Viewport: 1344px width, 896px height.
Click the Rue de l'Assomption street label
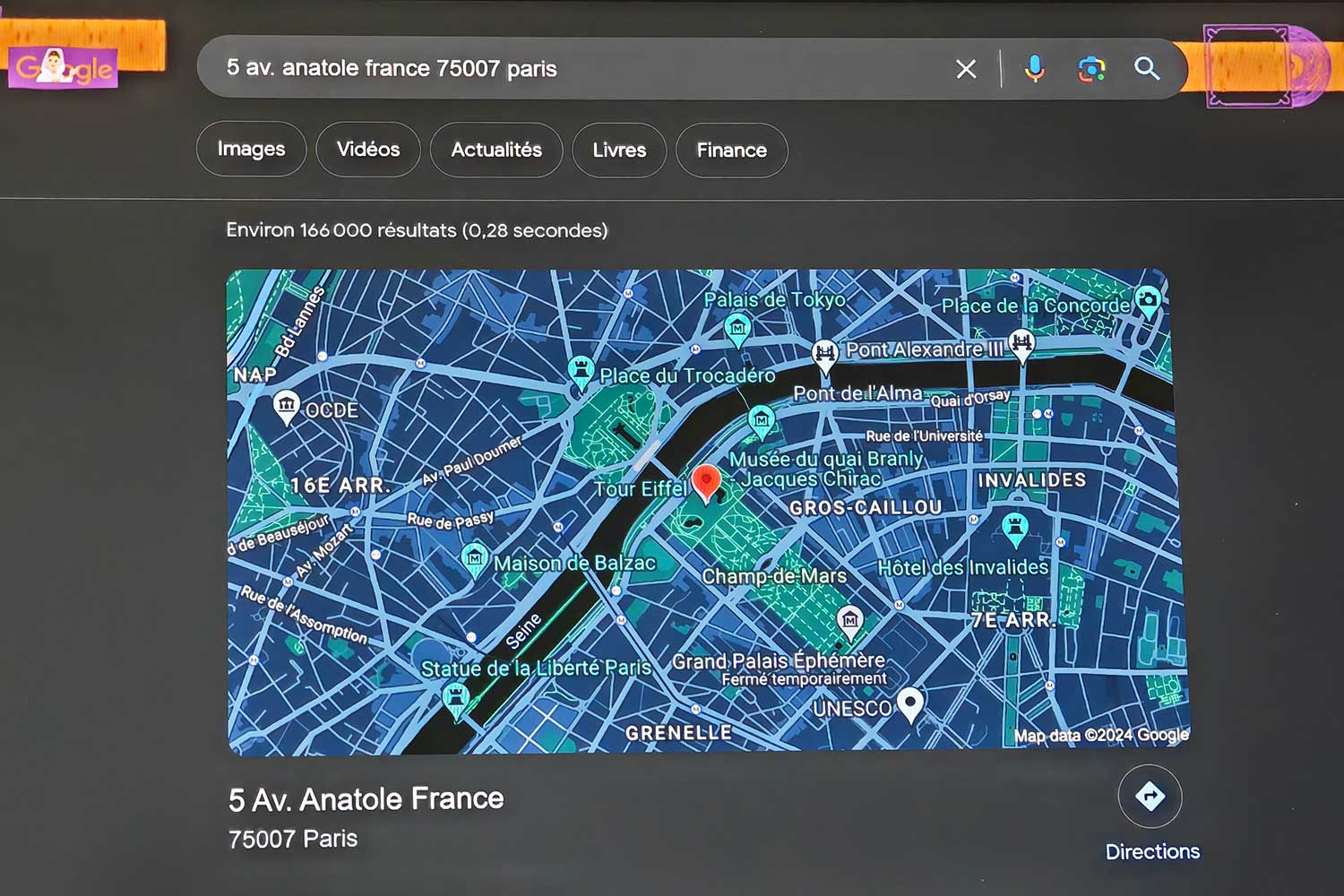tap(304, 614)
